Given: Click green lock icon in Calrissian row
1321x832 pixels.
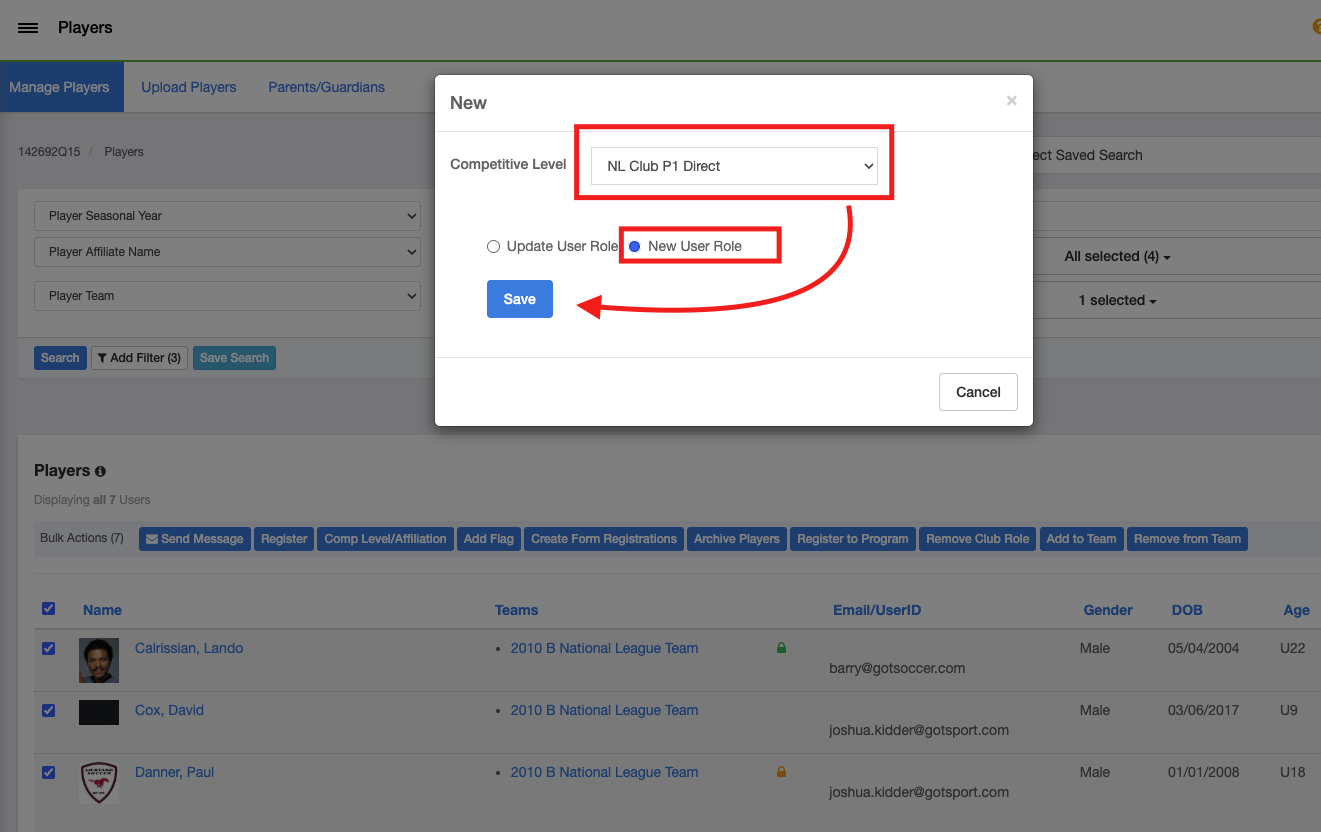Looking at the screenshot, I should point(781,648).
